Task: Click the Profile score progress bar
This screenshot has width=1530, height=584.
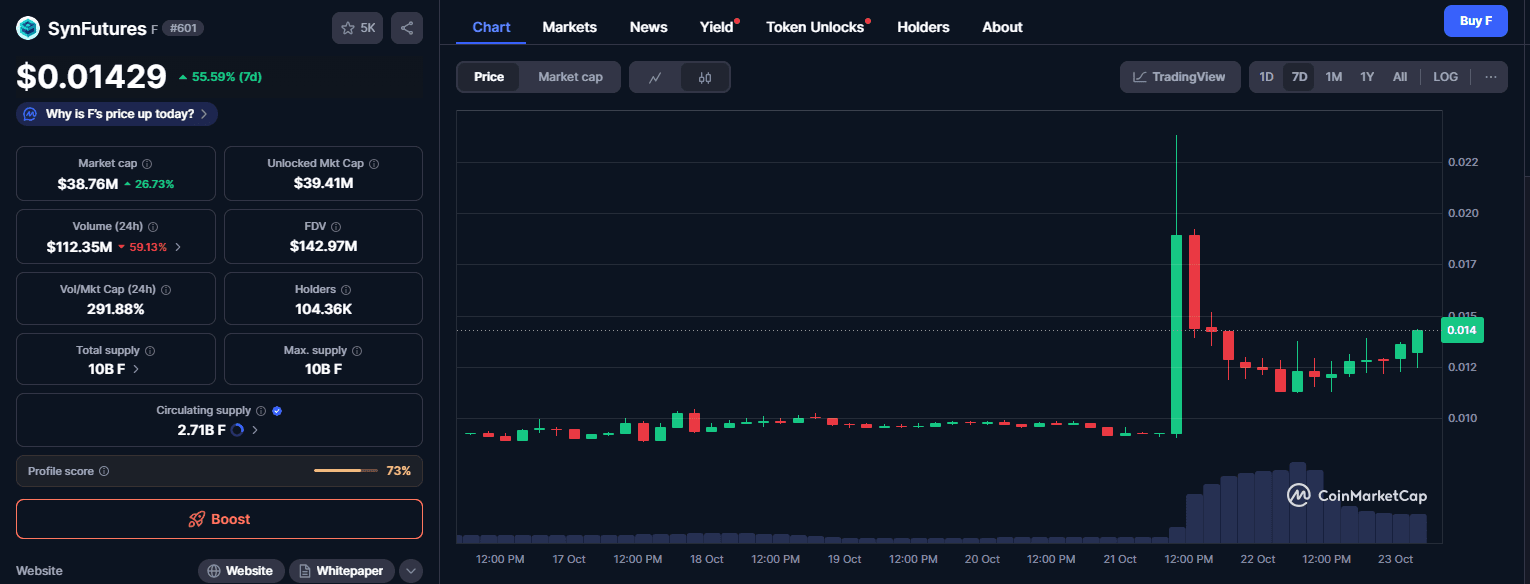Action: tap(345, 470)
